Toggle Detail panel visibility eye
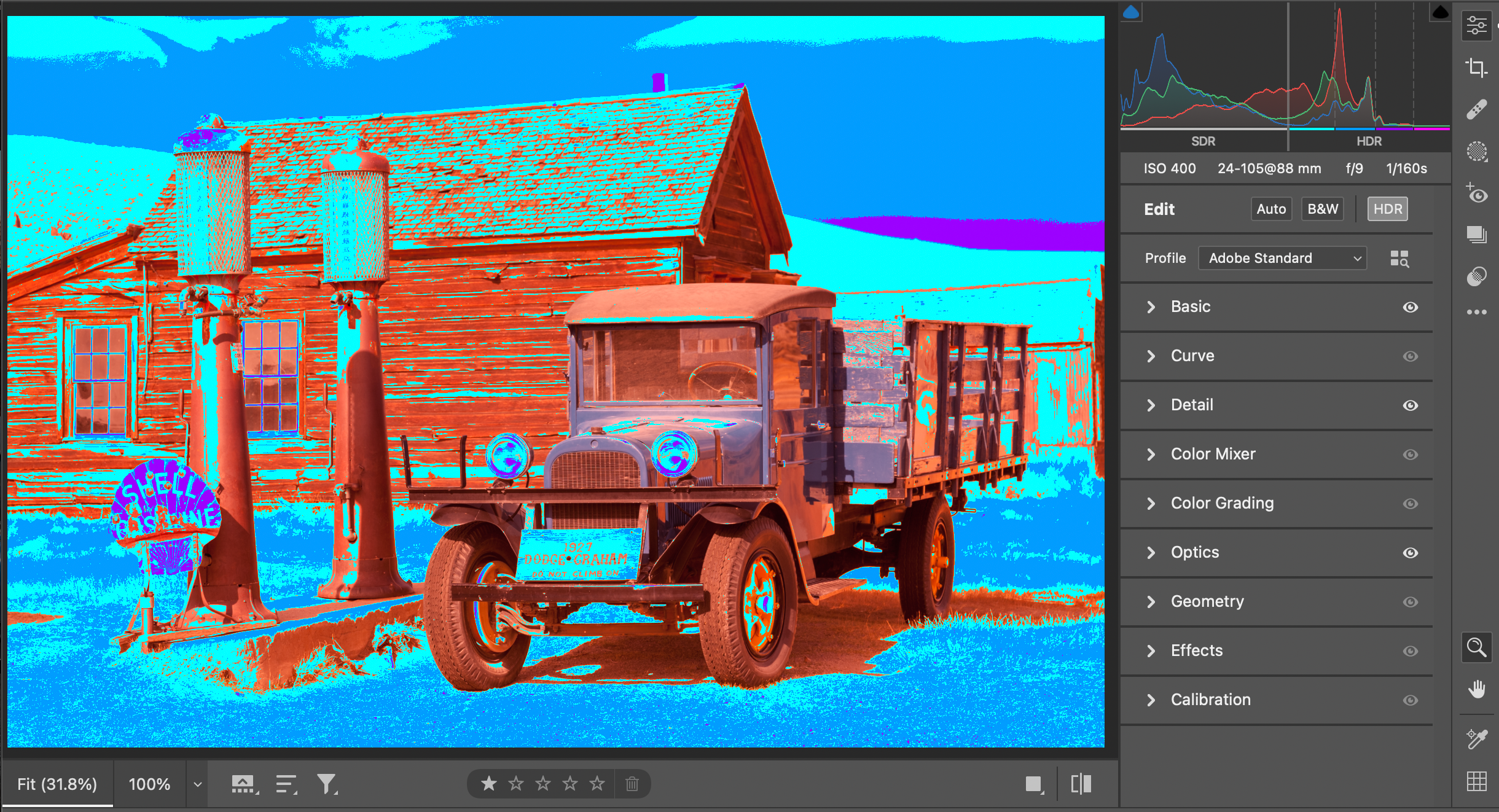This screenshot has width=1499, height=812. [x=1411, y=405]
